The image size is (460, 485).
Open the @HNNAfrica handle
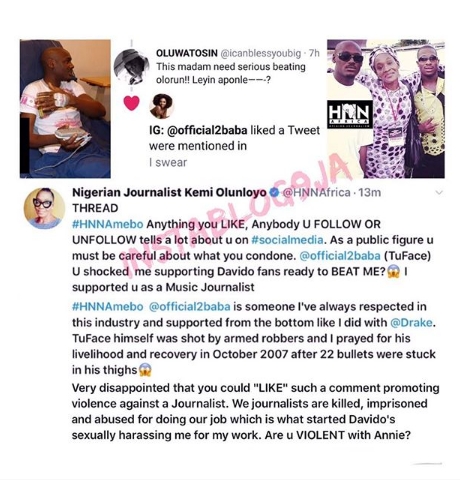(316, 192)
